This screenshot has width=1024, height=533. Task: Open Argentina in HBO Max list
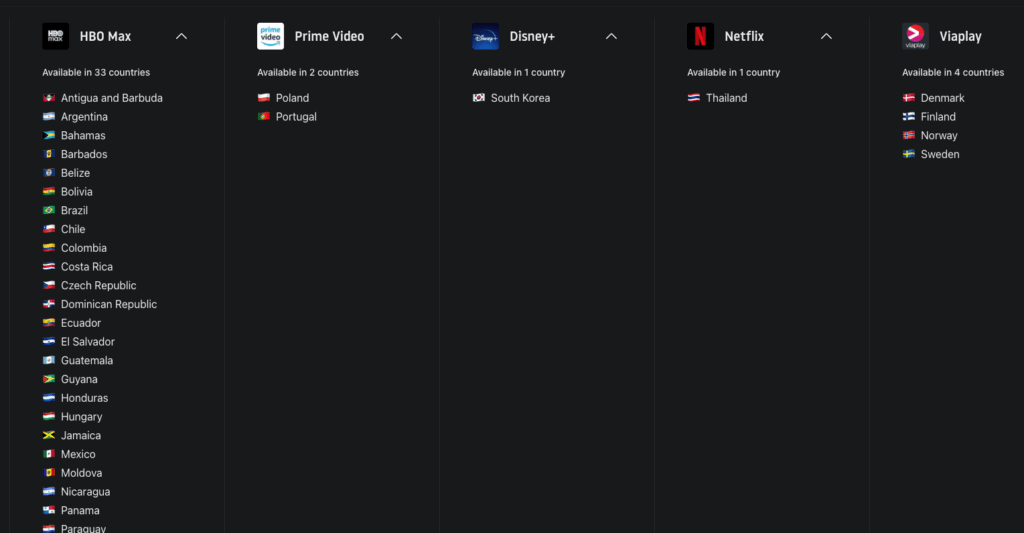click(84, 117)
